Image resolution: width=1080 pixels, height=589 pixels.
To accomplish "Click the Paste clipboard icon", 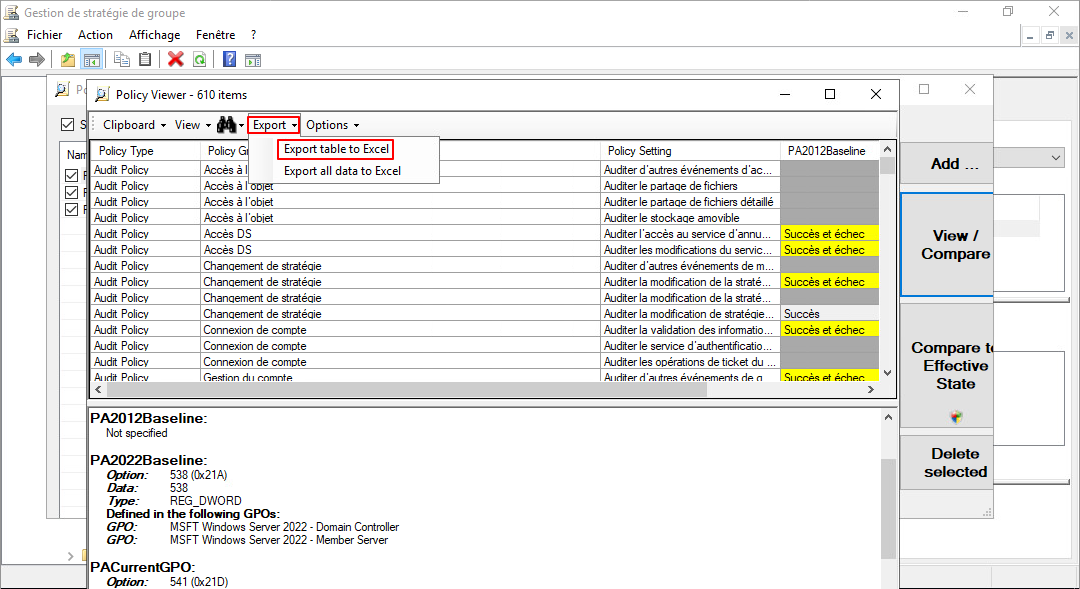I will point(145,60).
